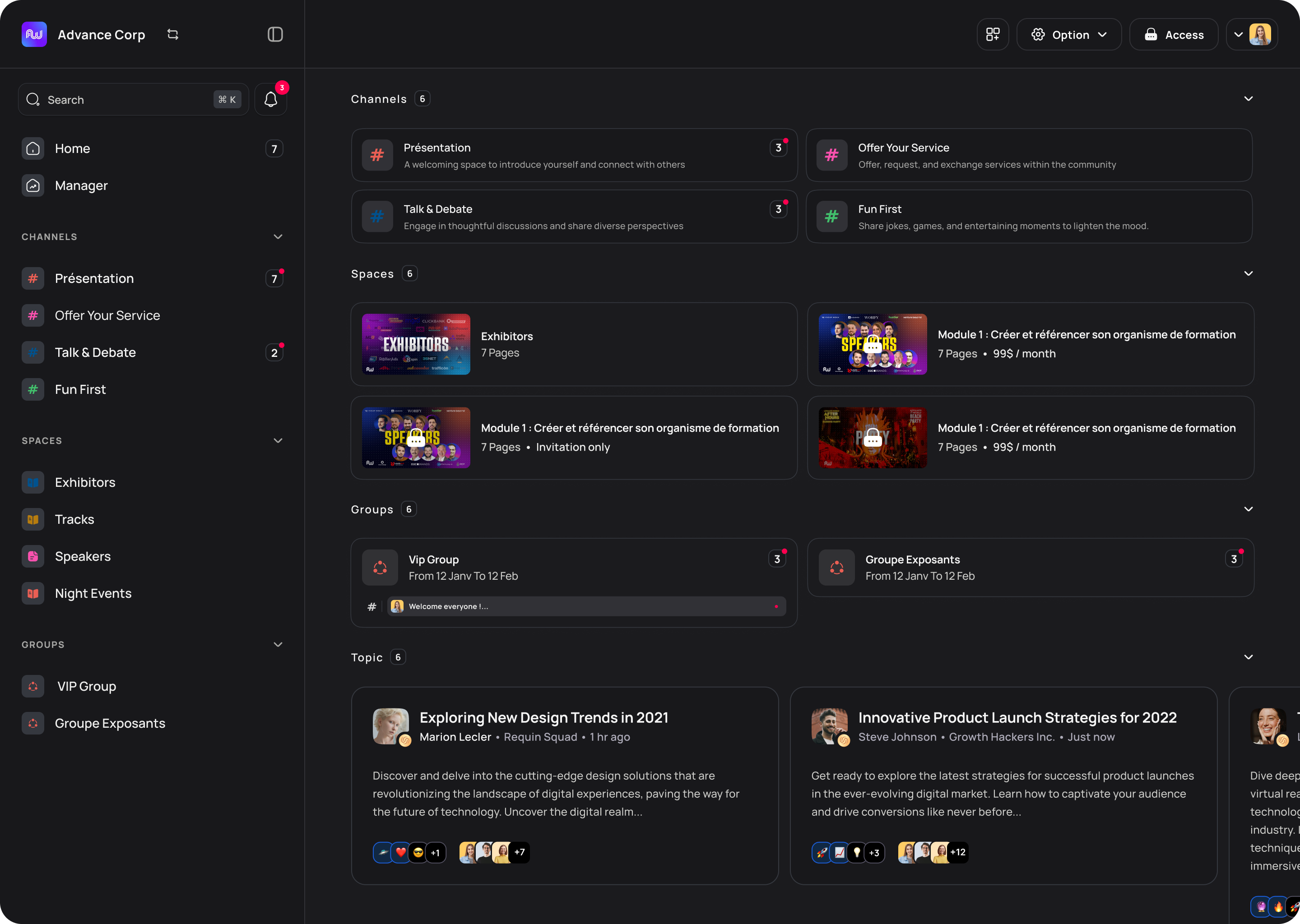The height and width of the screenshot is (924, 1300).
Task: Click the add widget grid icon
Action: point(993,35)
